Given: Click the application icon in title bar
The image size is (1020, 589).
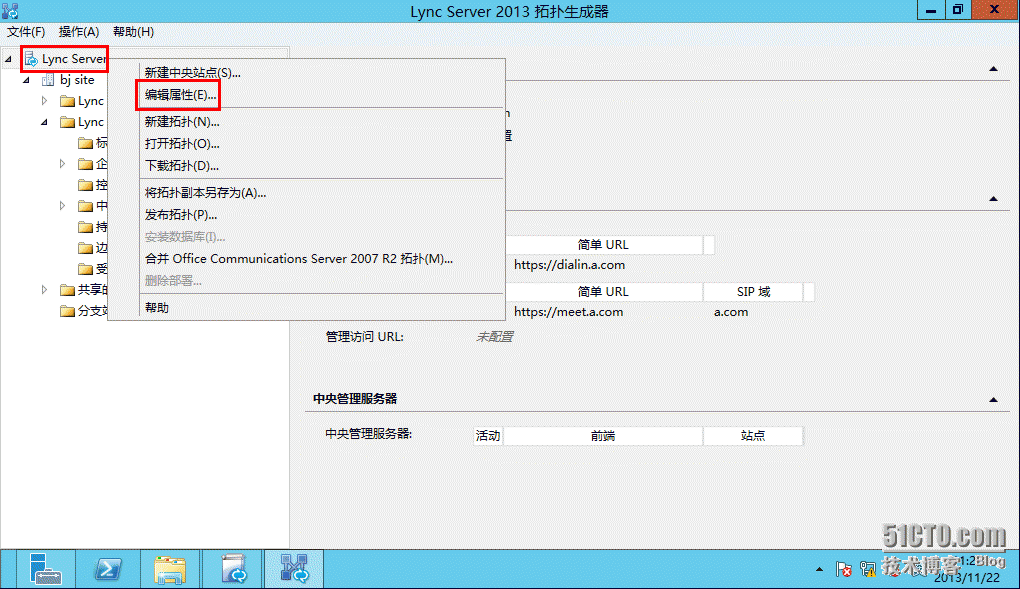Looking at the screenshot, I should [10, 10].
